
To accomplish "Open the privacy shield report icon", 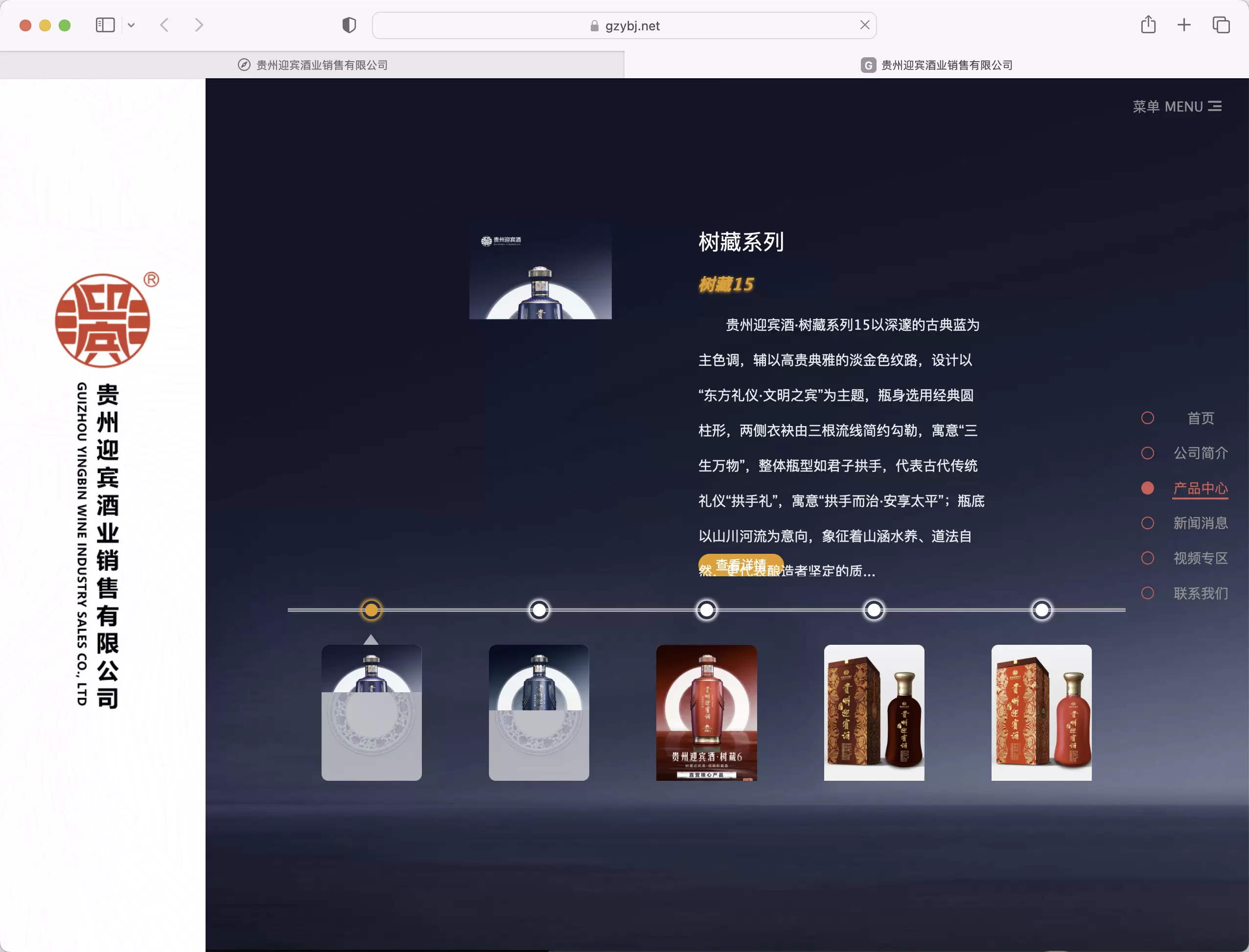I will point(349,25).
